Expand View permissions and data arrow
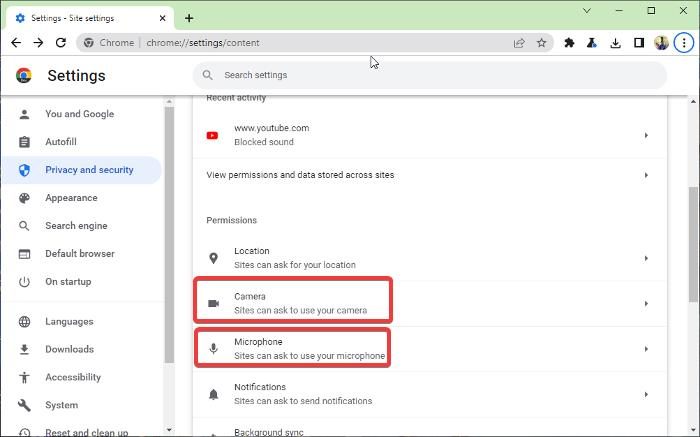The width and height of the screenshot is (700, 437). pyautogui.click(x=646, y=175)
